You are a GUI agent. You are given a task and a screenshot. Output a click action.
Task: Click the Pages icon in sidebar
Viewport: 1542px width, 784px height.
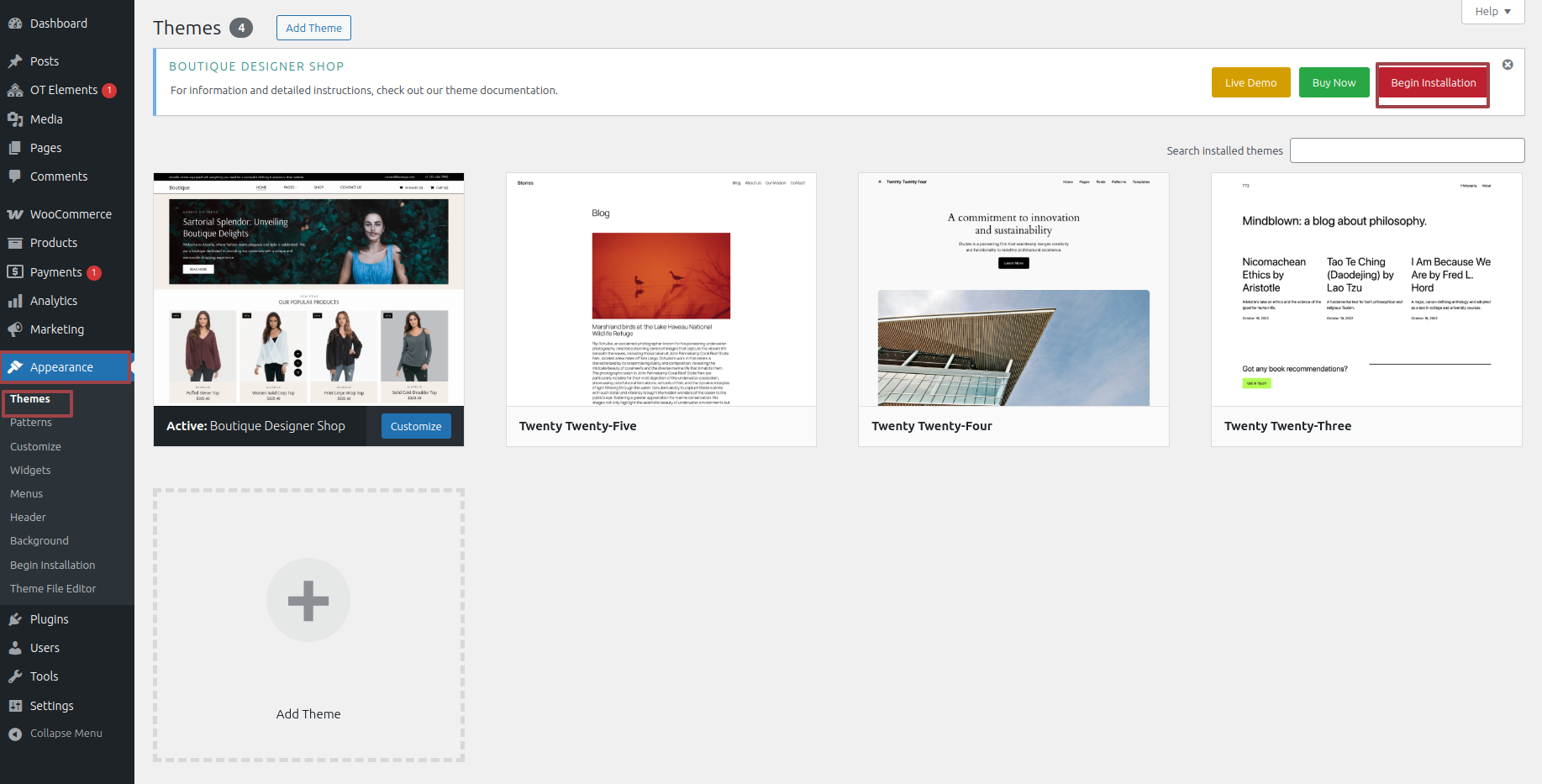pyautogui.click(x=15, y=148)
